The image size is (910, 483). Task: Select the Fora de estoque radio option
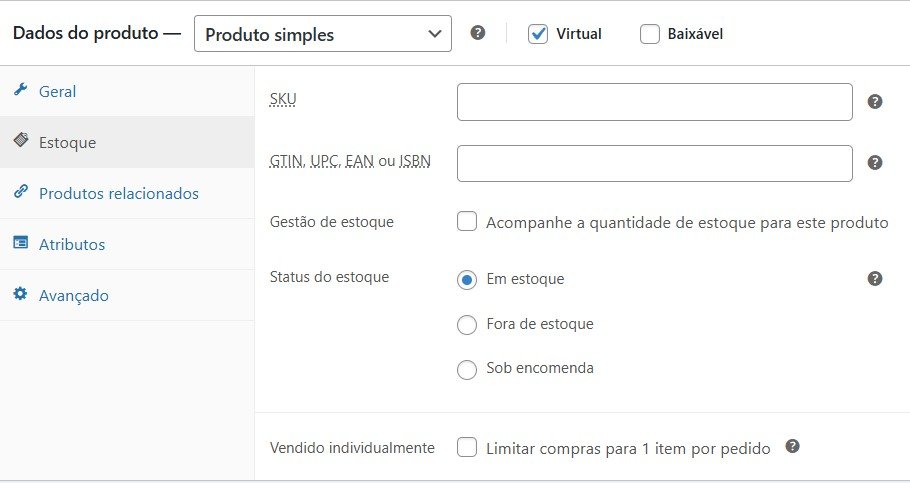467,324
